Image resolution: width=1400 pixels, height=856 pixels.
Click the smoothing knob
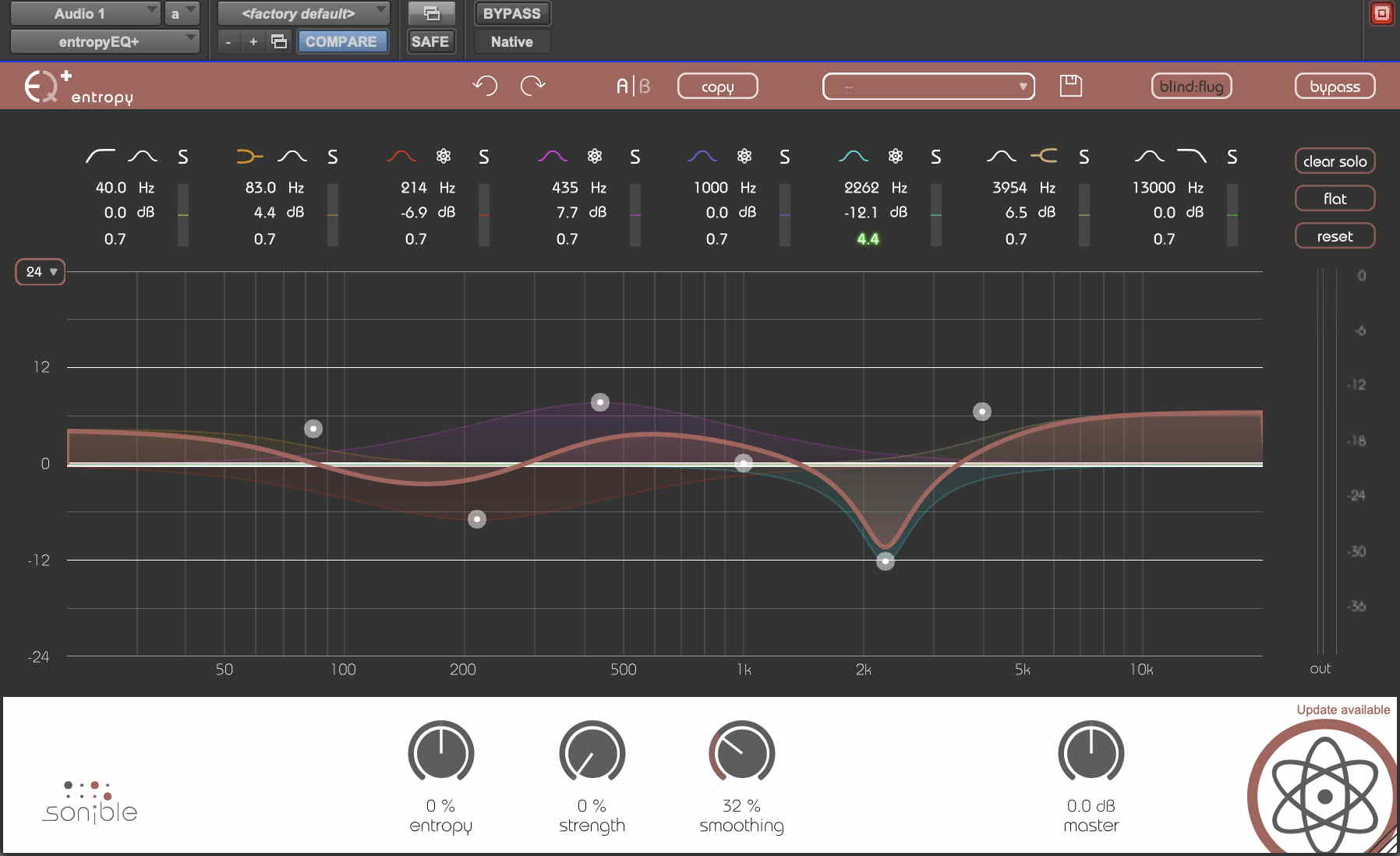click(x=741, y=752)
